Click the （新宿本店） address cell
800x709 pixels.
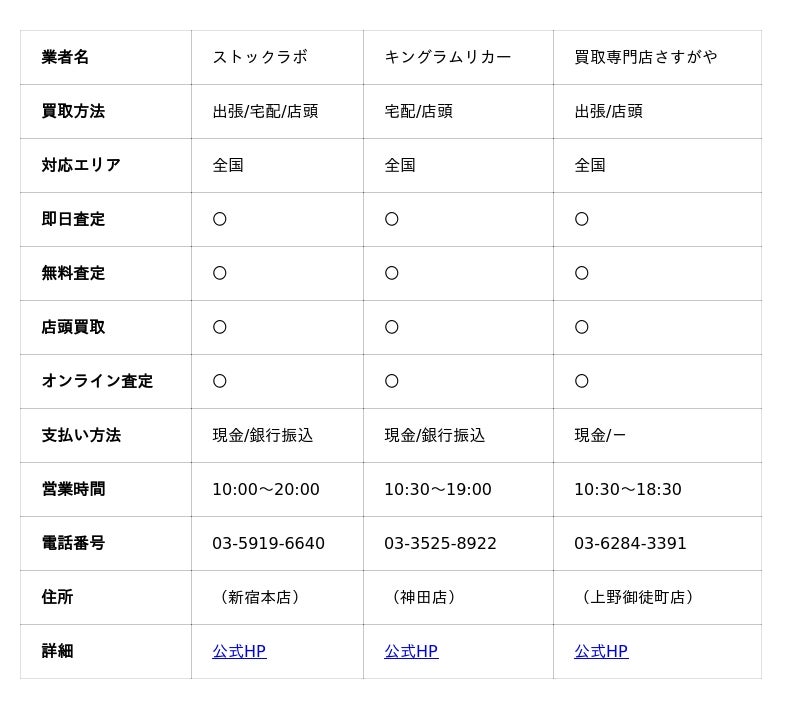click(x=260, y=598)
